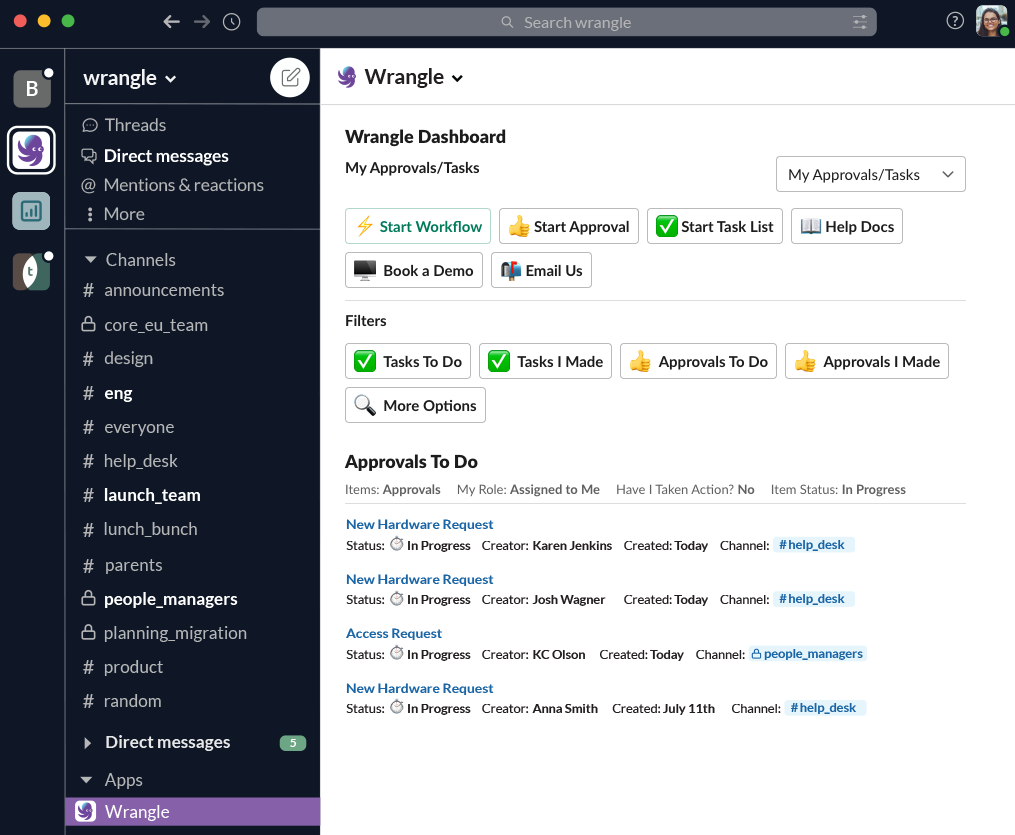The height and width of the screenshot is (835, 1015).
Task: Open the launch_team channel
Action: click(x=152, y=495)
